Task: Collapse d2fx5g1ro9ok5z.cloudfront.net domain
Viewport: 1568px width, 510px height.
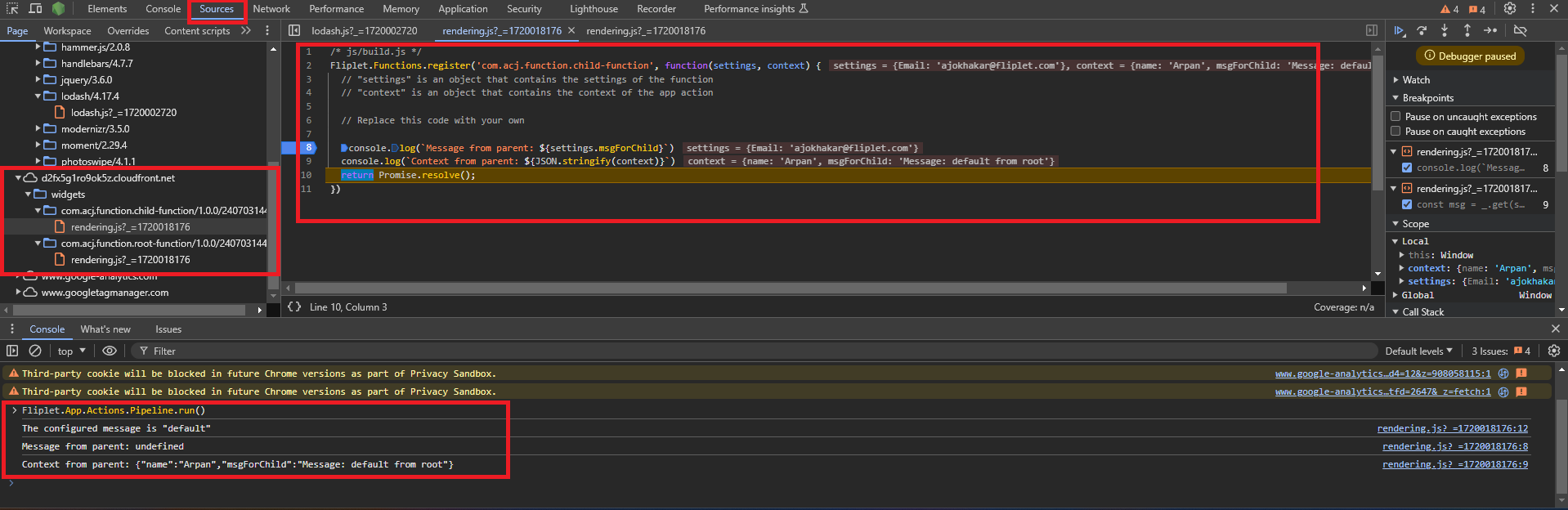Action: [x=18, y=178]
